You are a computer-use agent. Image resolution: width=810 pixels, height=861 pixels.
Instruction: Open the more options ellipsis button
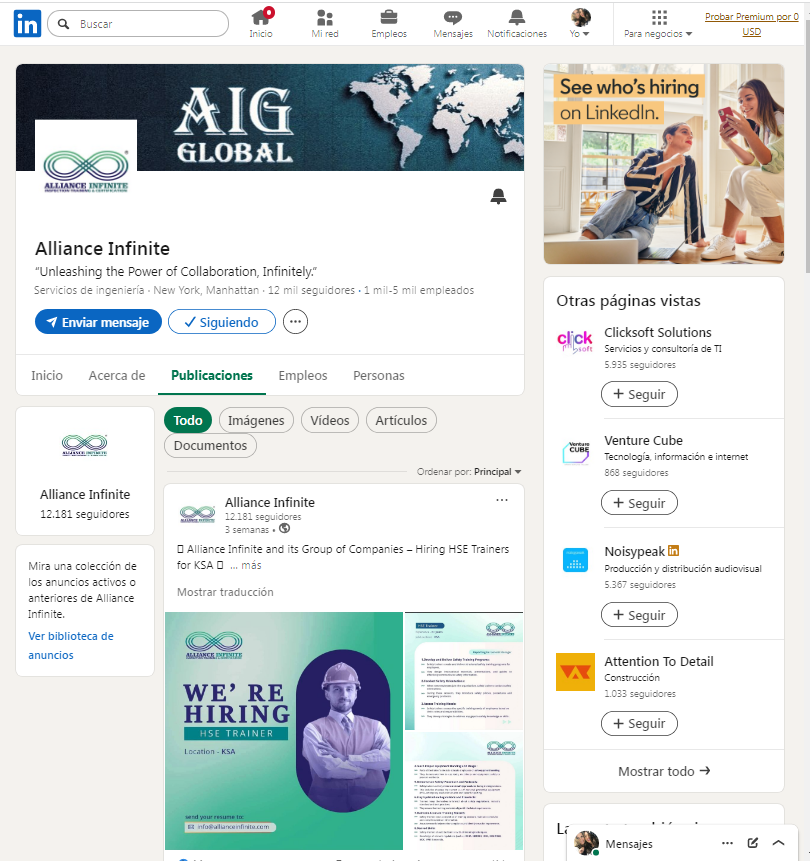[x=295, y=322]
